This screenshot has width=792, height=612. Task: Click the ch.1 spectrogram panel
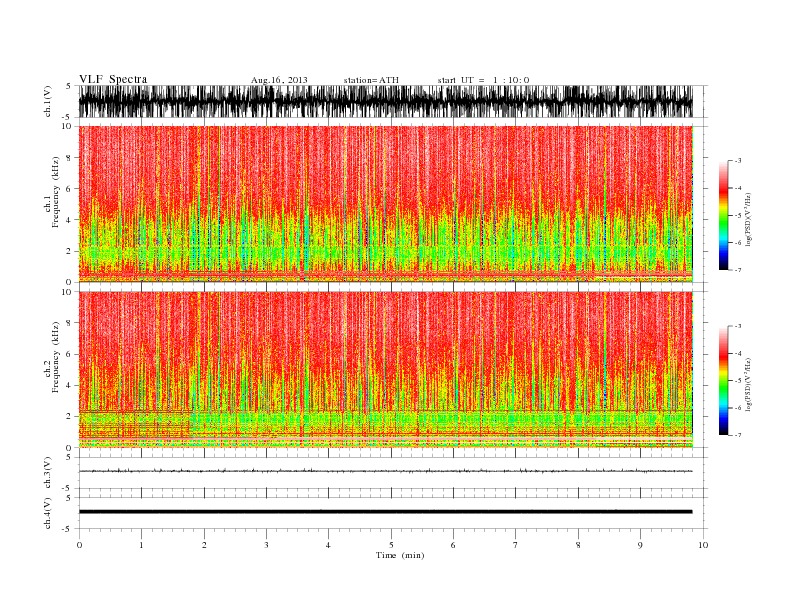point(385,204)
